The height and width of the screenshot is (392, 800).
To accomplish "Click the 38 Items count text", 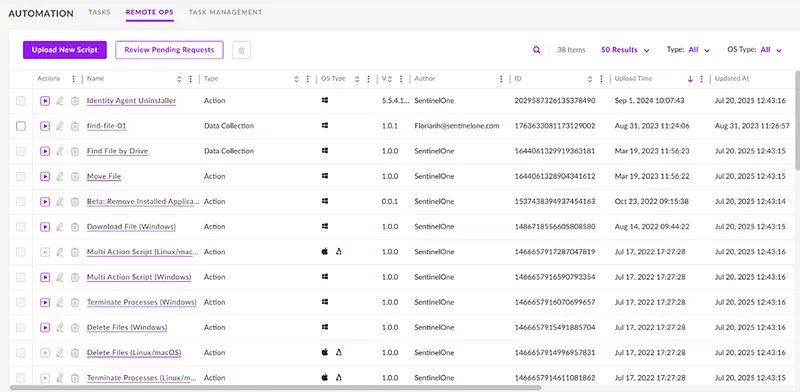I will [571, 50].
